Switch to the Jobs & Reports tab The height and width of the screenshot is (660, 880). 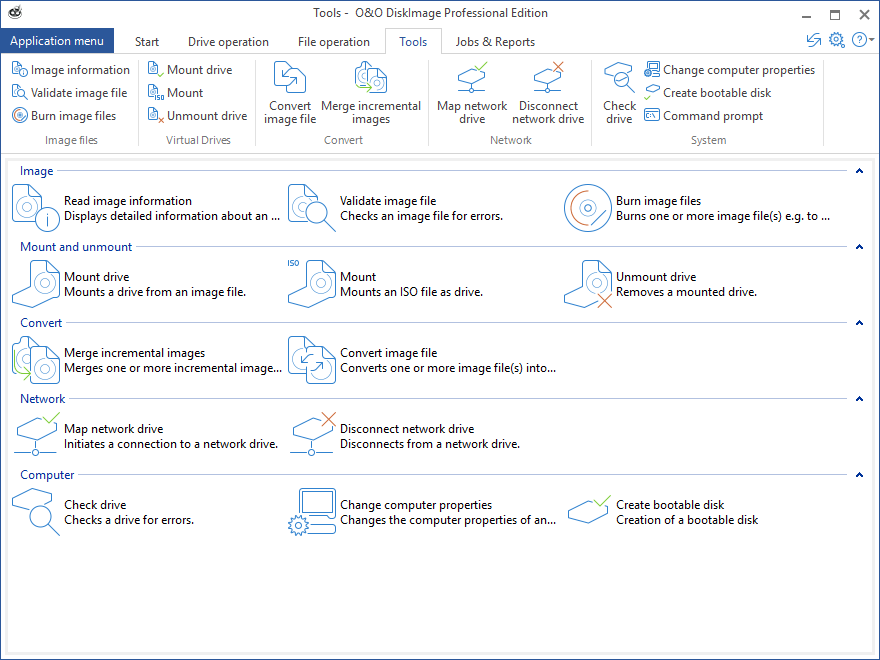click(x=495, y=42)
